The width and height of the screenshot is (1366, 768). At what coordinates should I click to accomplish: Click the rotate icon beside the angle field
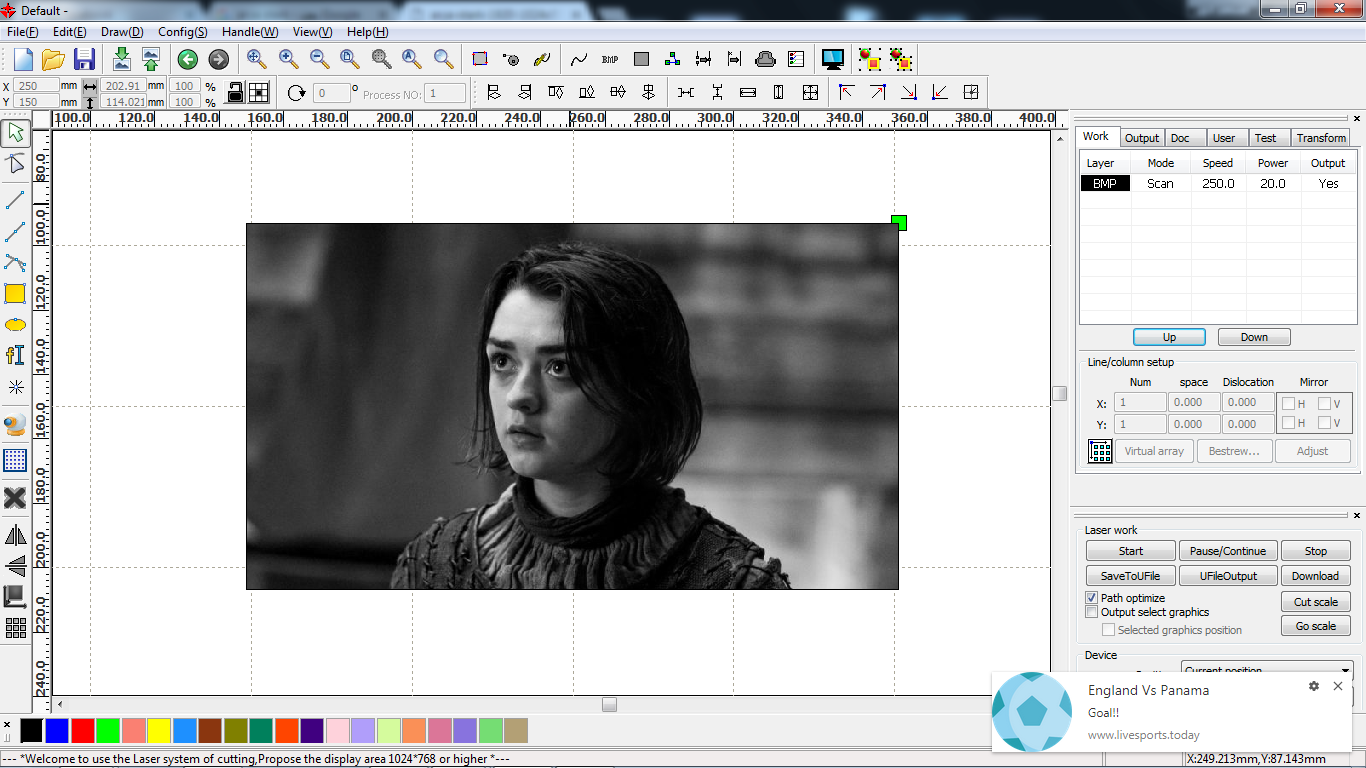[296, 93]
